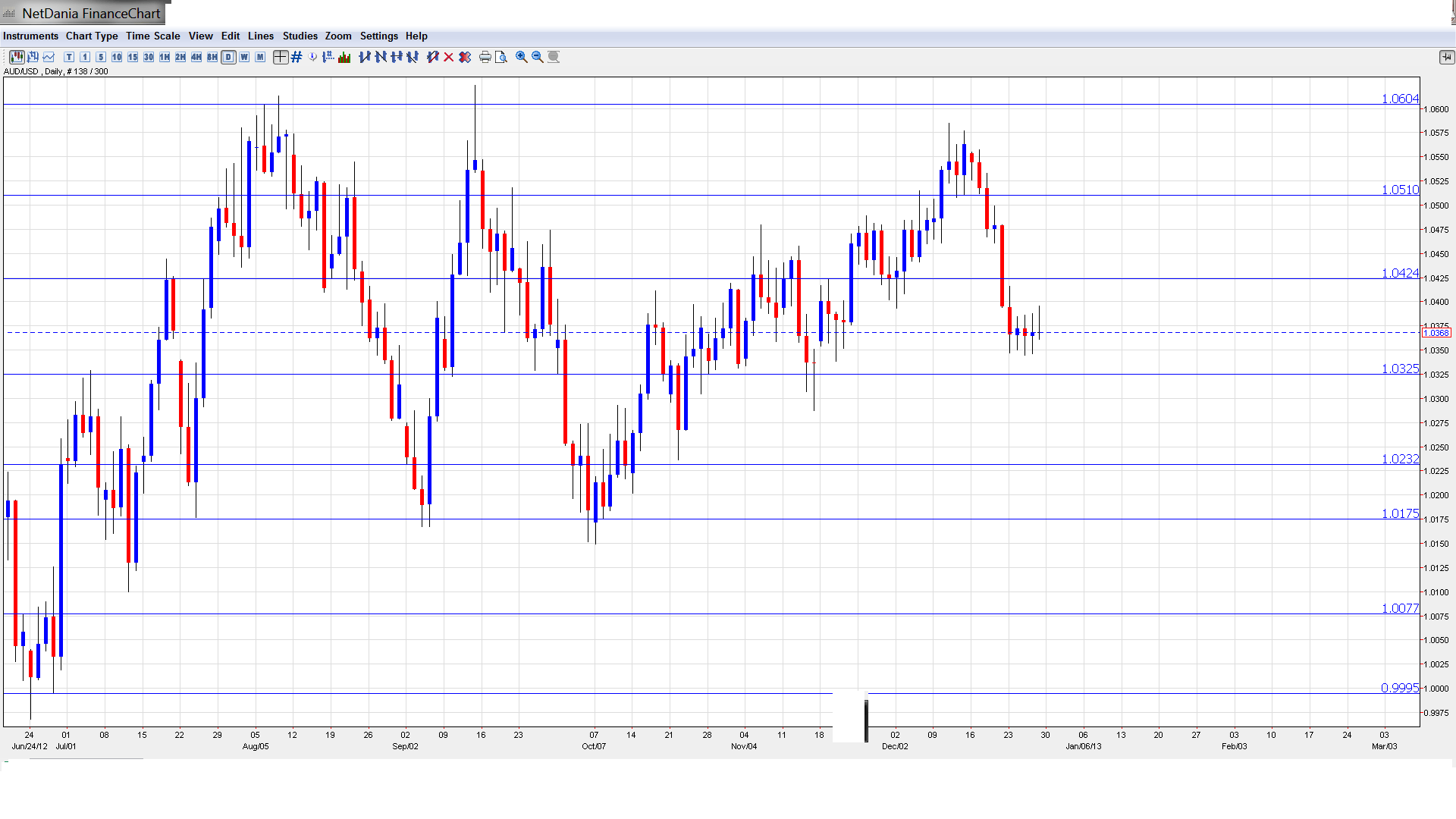The image size is (1456, 819).
Task: Open print preview icon
Action: tap(501, 57)
